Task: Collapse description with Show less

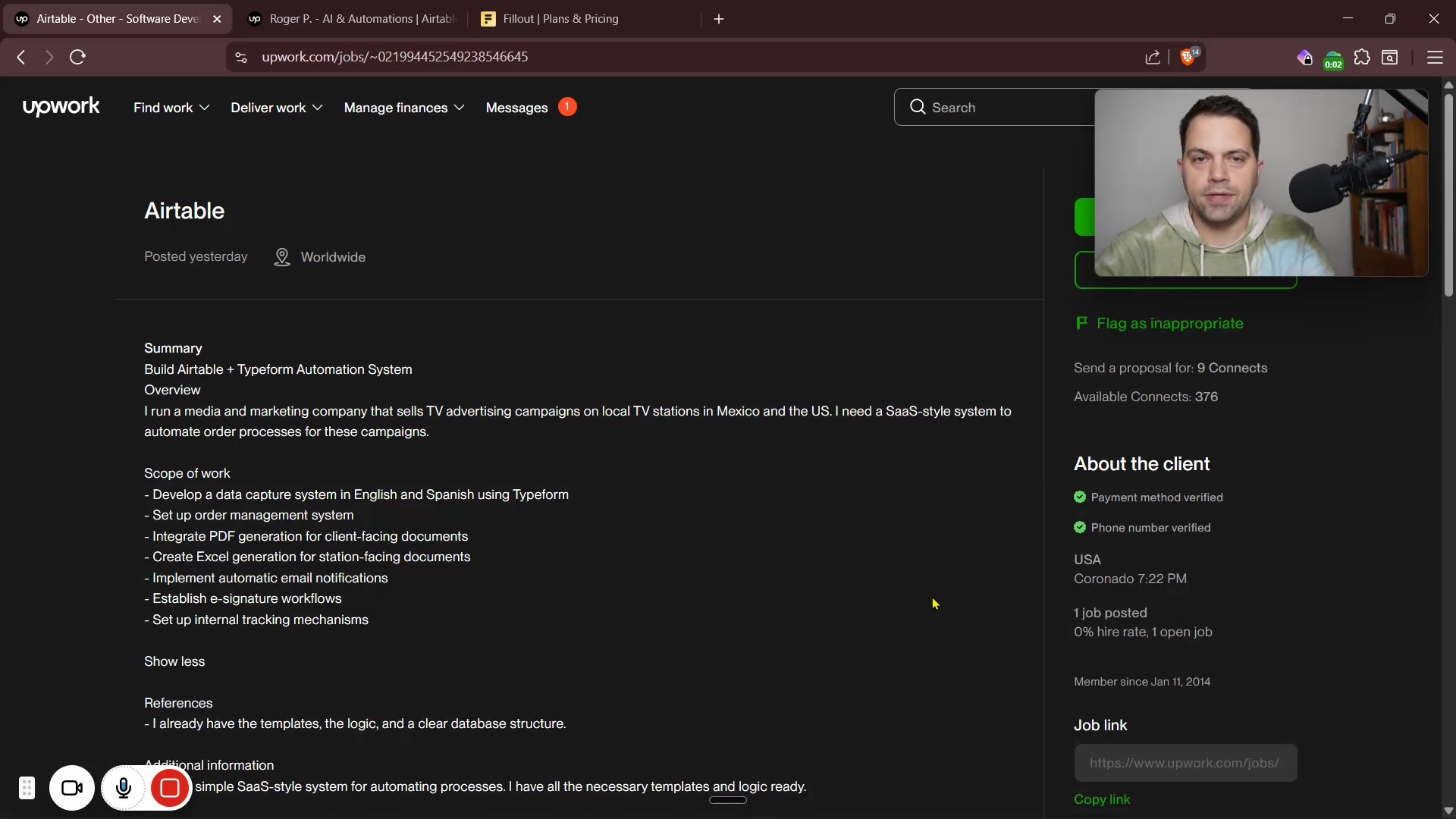Action: (174, 661)
